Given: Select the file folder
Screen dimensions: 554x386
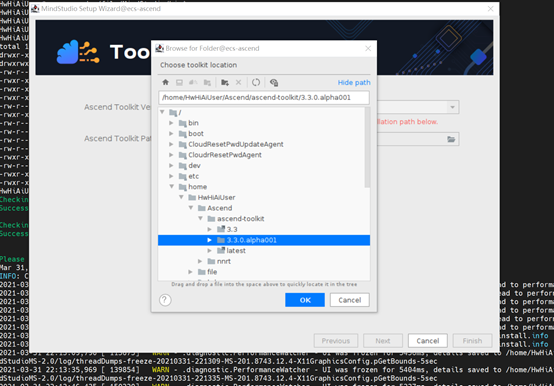Looking at the screenshot, I should pyautogui.click(x=207, y=272).
